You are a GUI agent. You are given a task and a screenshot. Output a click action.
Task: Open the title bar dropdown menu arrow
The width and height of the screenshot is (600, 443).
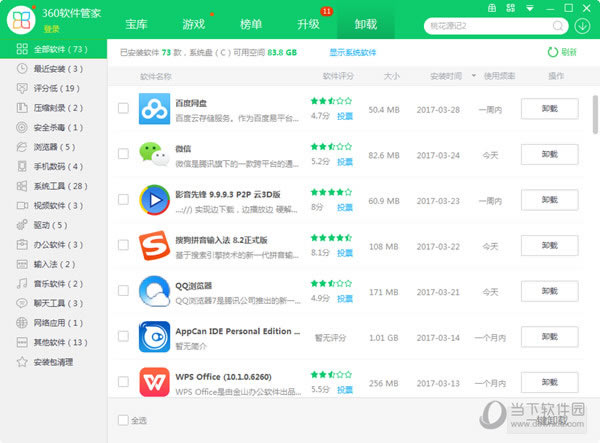coord(530,8)
